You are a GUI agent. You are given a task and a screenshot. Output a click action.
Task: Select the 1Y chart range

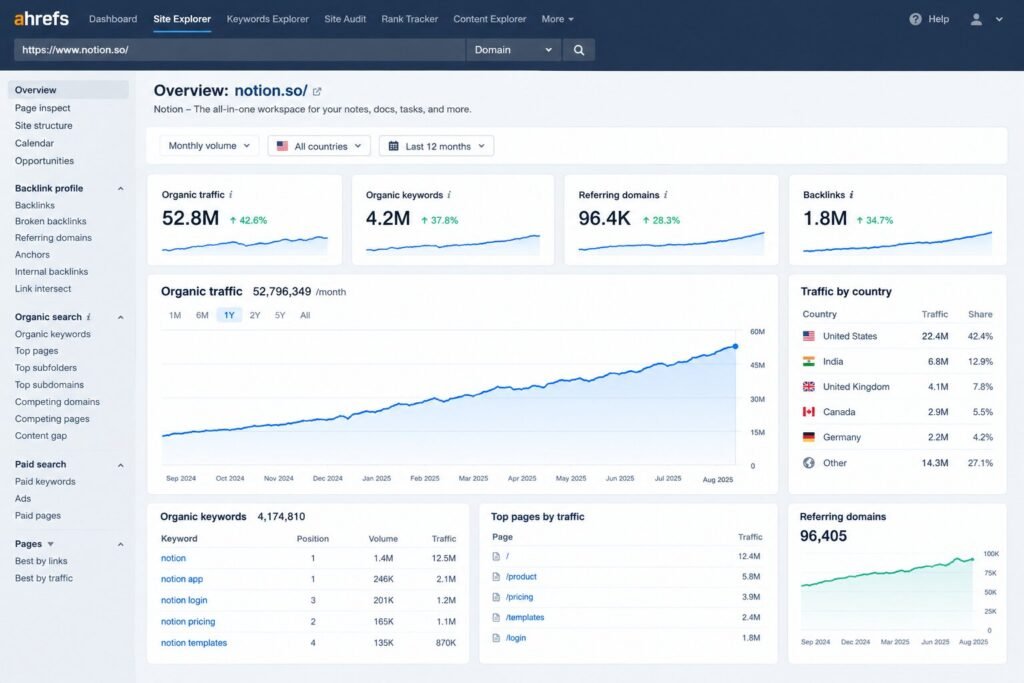coord(229,315)
